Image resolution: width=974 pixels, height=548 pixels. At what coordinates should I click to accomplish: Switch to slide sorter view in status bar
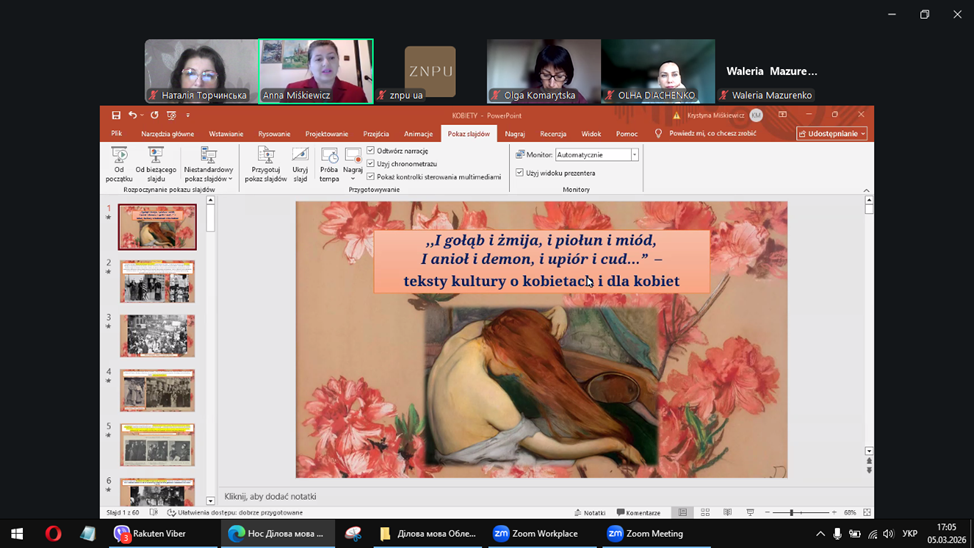click(705, 512)
